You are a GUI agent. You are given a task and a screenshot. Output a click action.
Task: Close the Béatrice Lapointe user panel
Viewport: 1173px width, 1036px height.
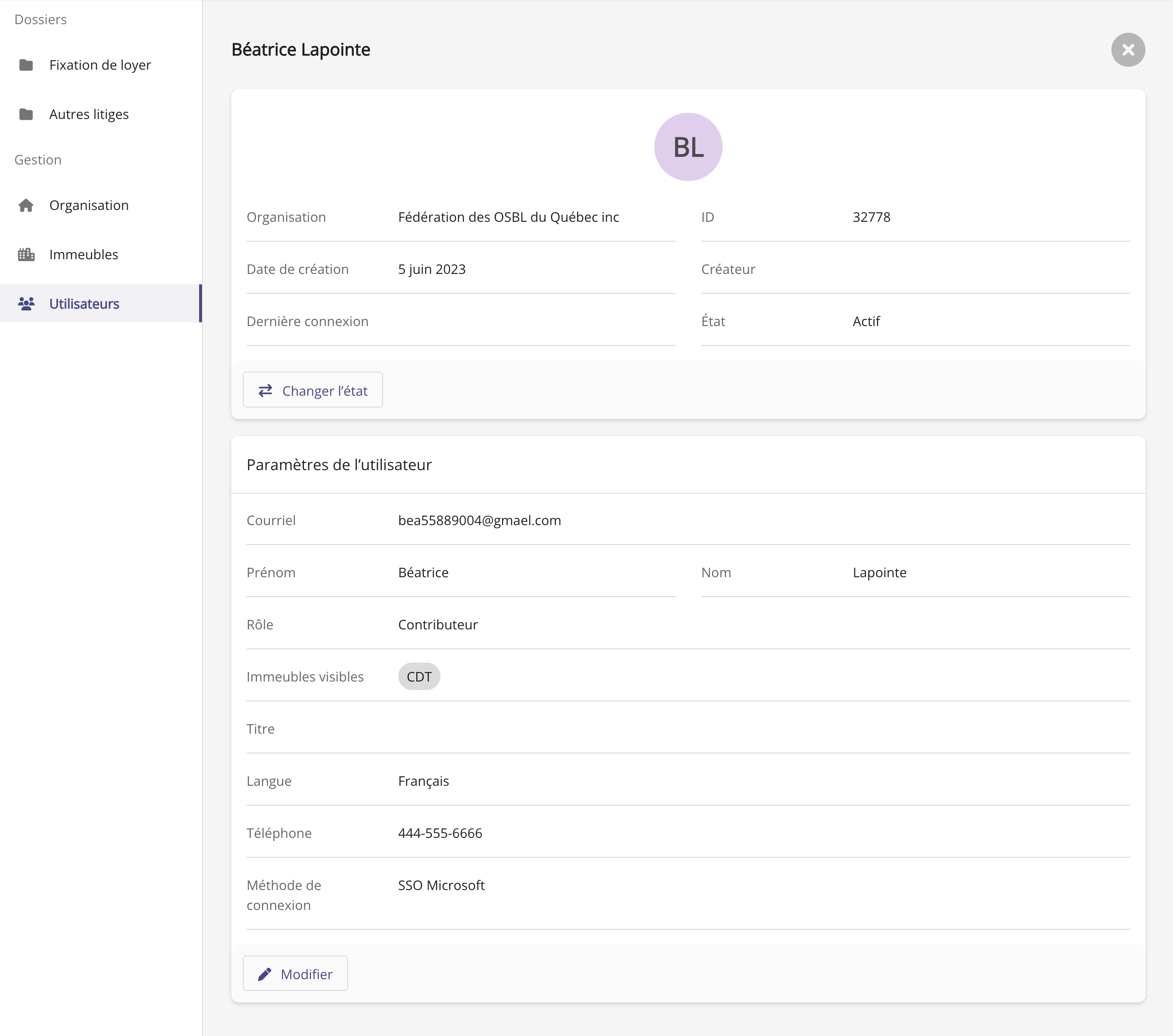[1127, 50]
